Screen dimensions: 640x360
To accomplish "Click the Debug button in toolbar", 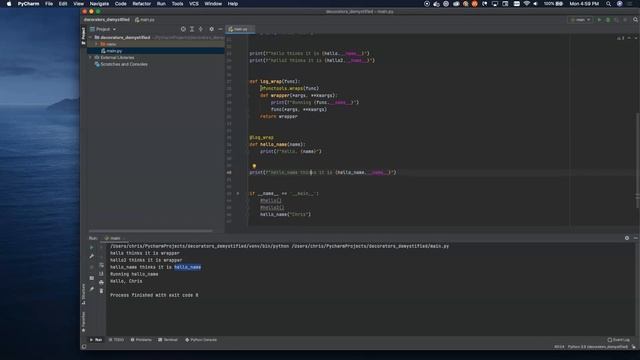I will coord(608,20).
